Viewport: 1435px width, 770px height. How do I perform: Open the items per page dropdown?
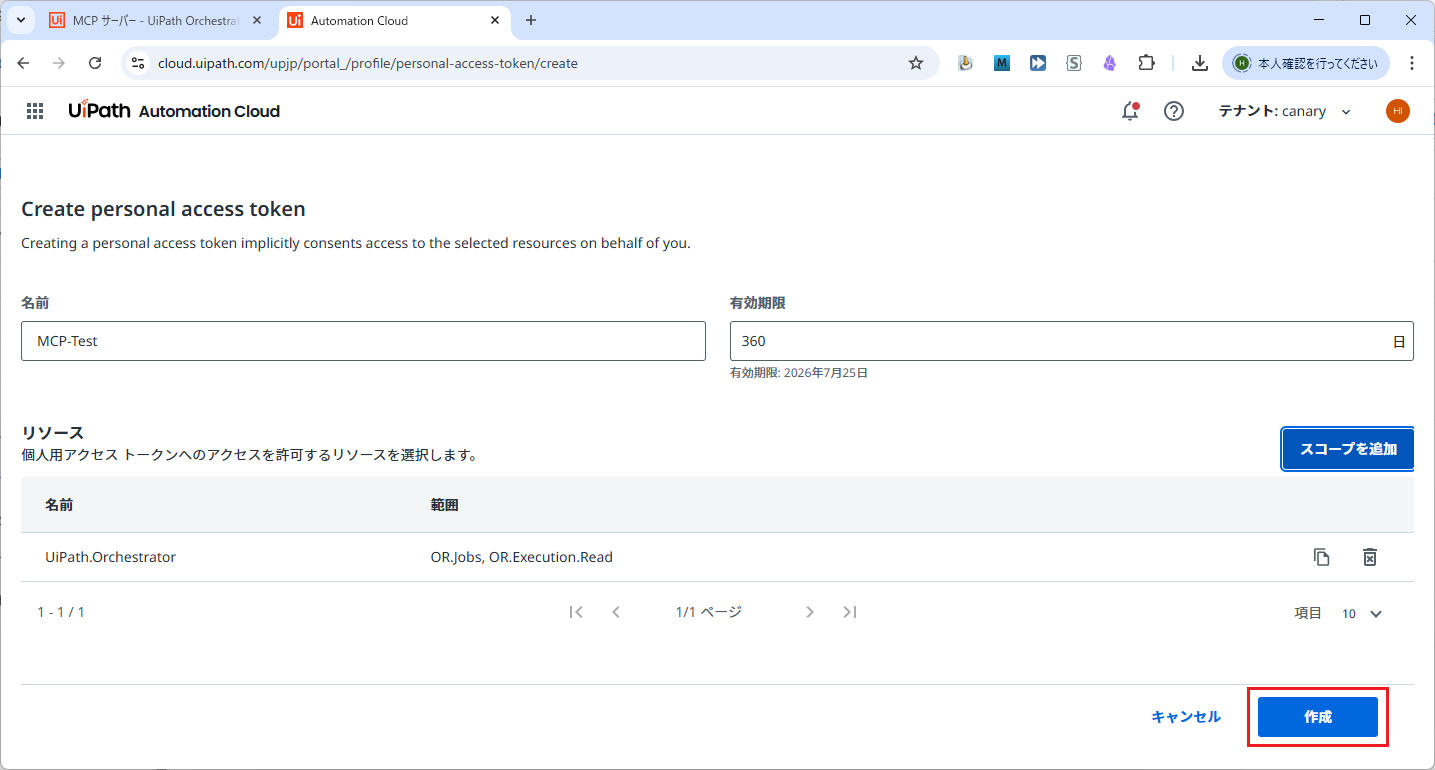1362,614
